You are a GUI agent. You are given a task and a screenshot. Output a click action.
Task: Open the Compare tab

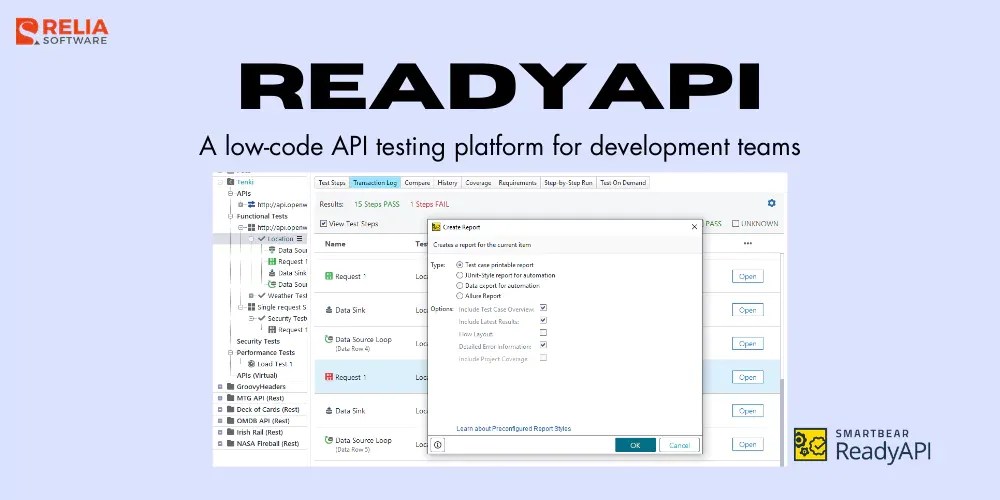point(417,183)
